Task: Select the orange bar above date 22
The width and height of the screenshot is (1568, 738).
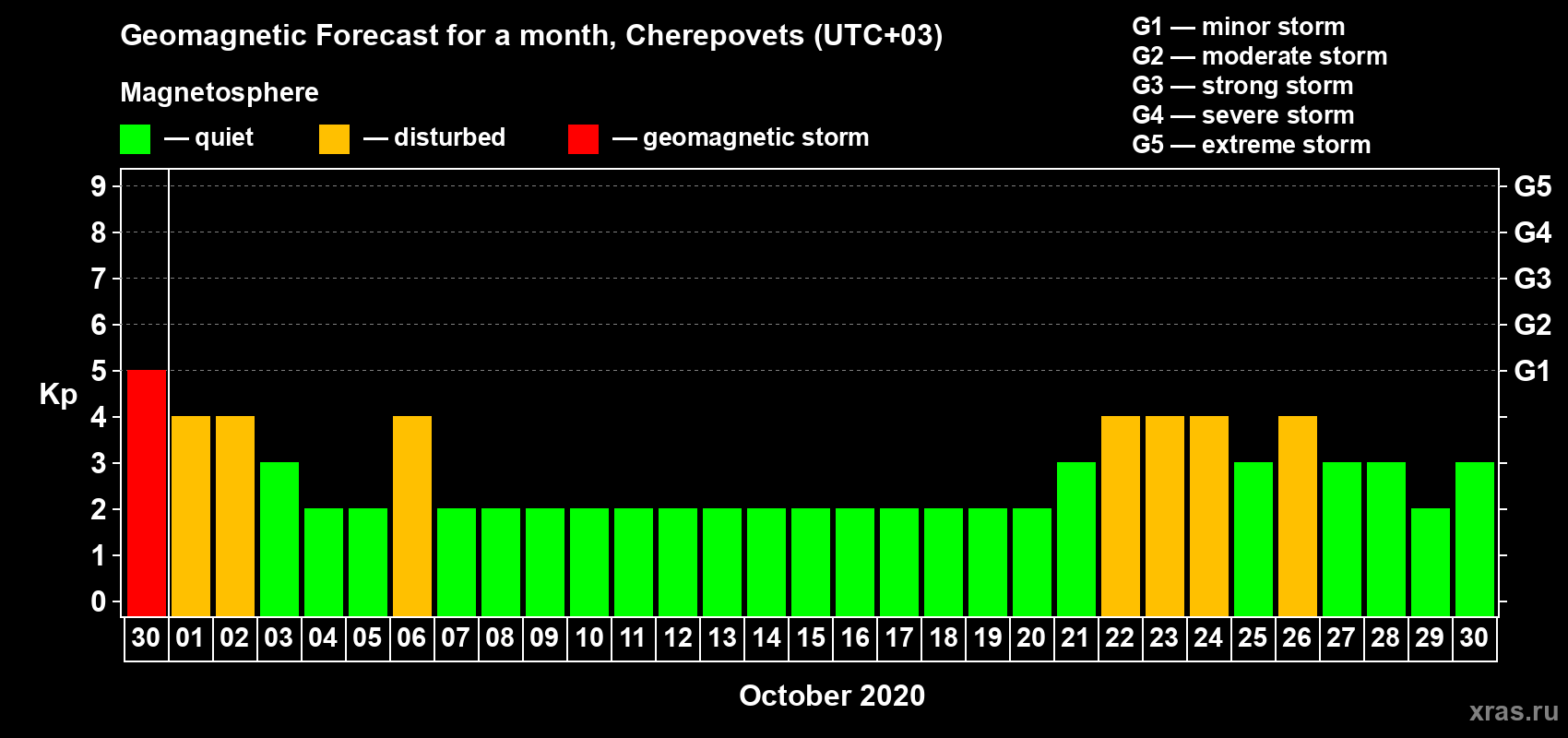Action: pyautogui.click(x=1121, y=517)
